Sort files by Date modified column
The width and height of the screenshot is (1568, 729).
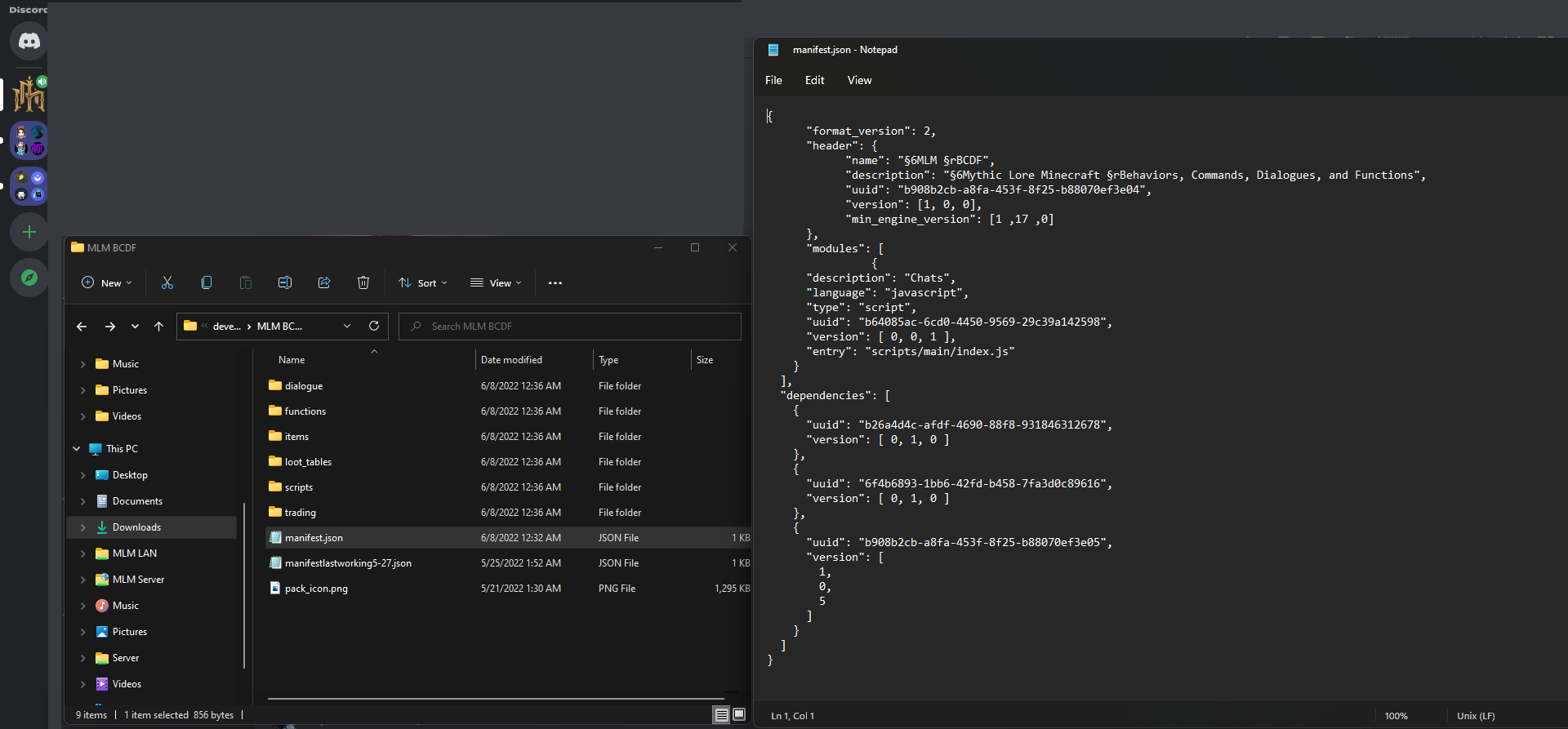(x=511, y=360)
